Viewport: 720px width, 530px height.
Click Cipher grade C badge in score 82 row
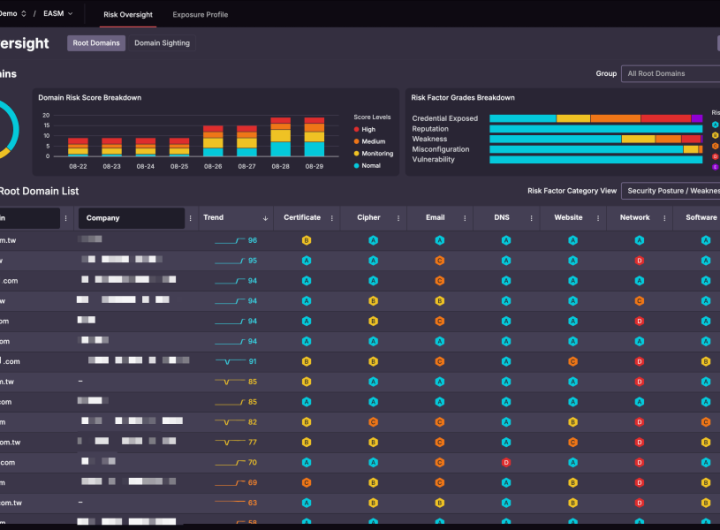[373, 422]
